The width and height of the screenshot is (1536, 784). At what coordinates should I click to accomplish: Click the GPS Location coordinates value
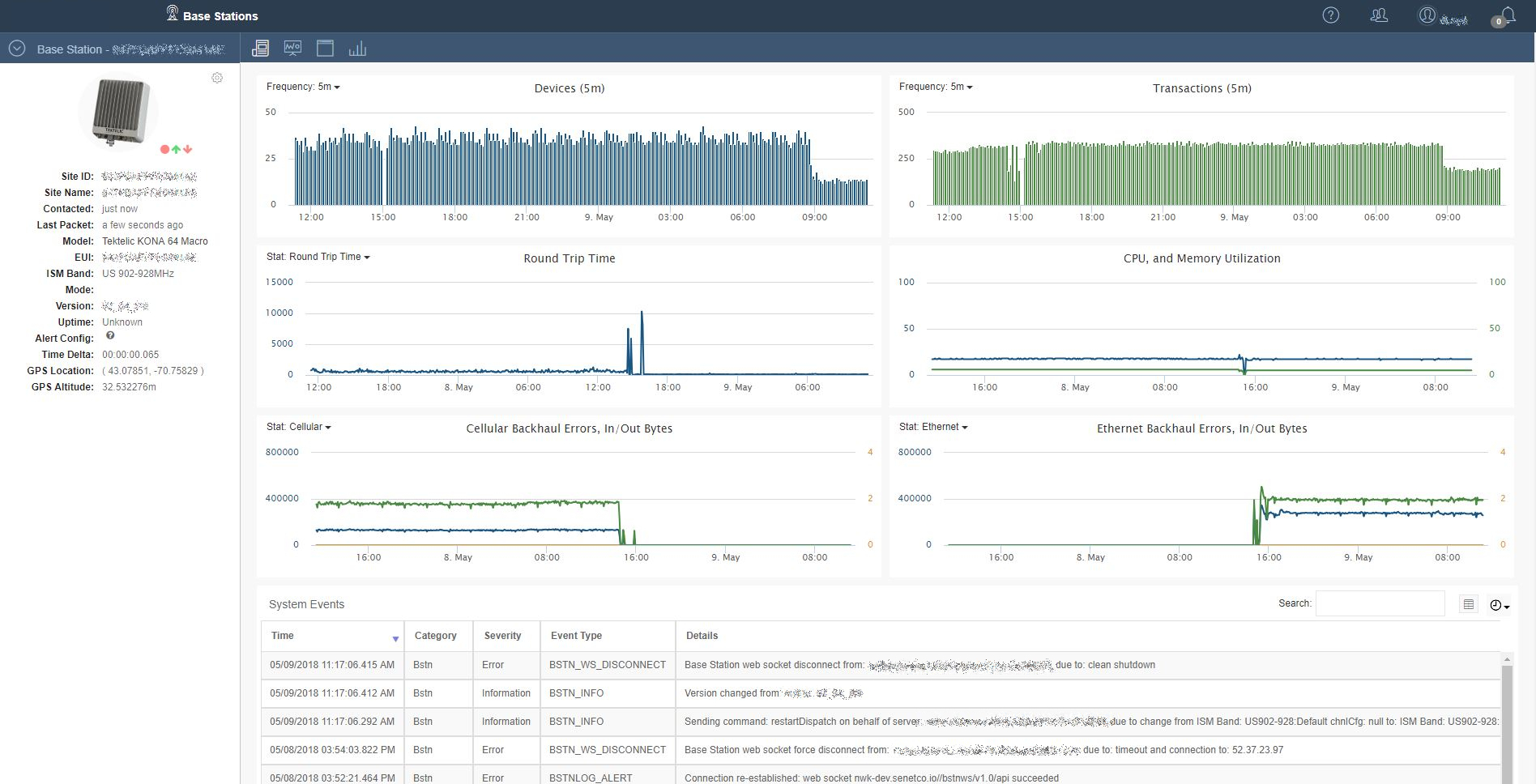153,371
